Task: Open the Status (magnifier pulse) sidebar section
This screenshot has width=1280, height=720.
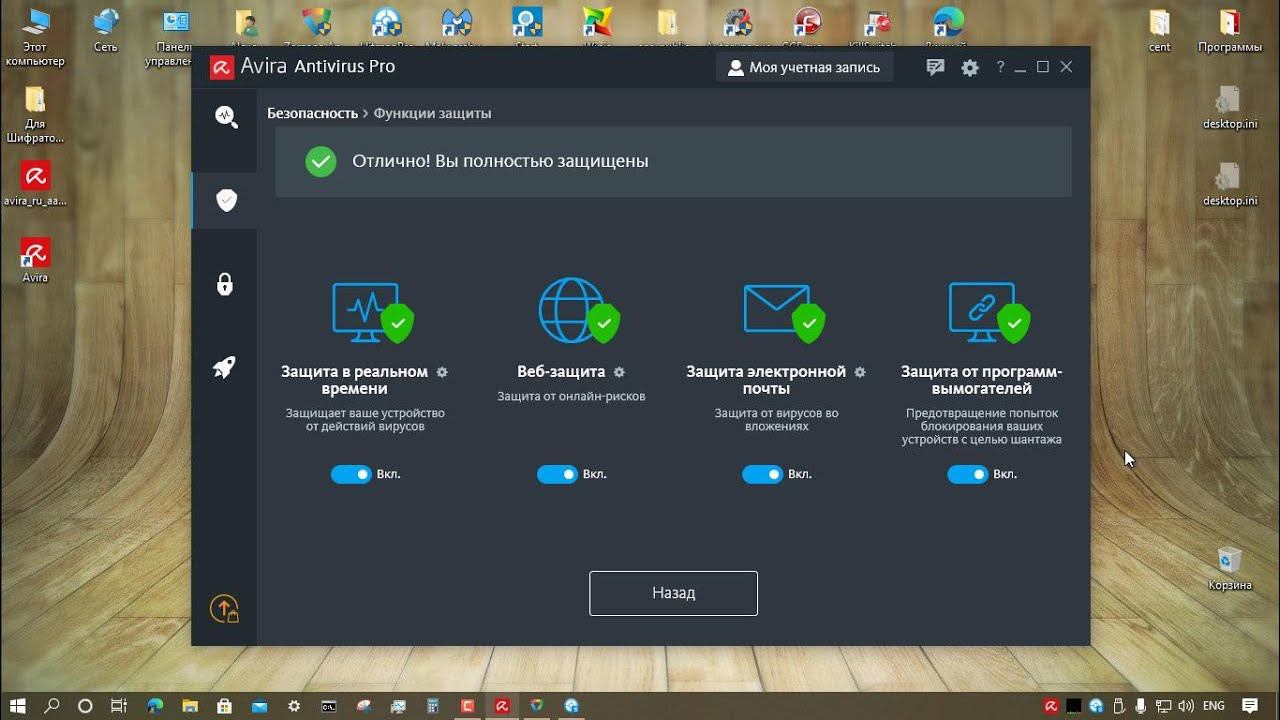Action: click(x=226, y=116)
